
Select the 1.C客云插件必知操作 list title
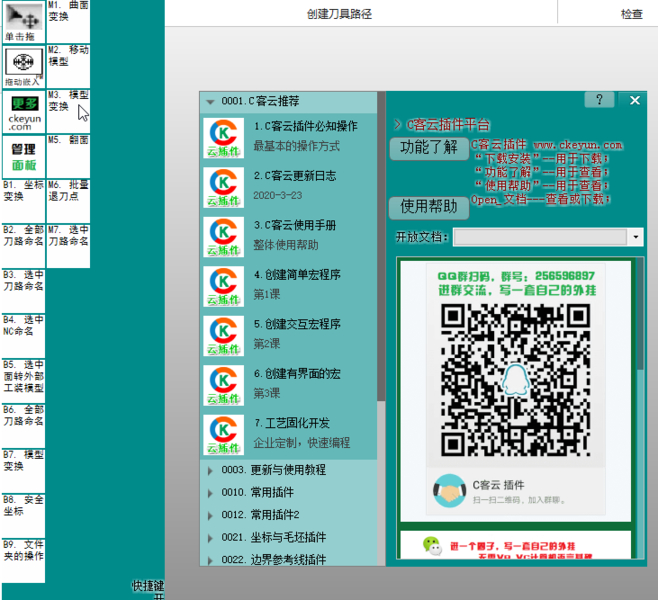[306, 126]
